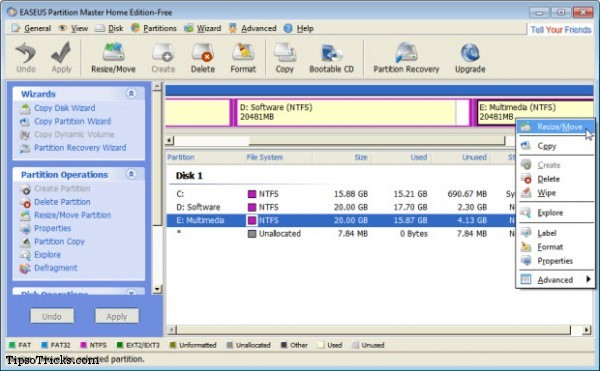This screenshot has height=371, width=600.
Task: Click partition list scroll right arrow
Action: click(x=587, y=329)
